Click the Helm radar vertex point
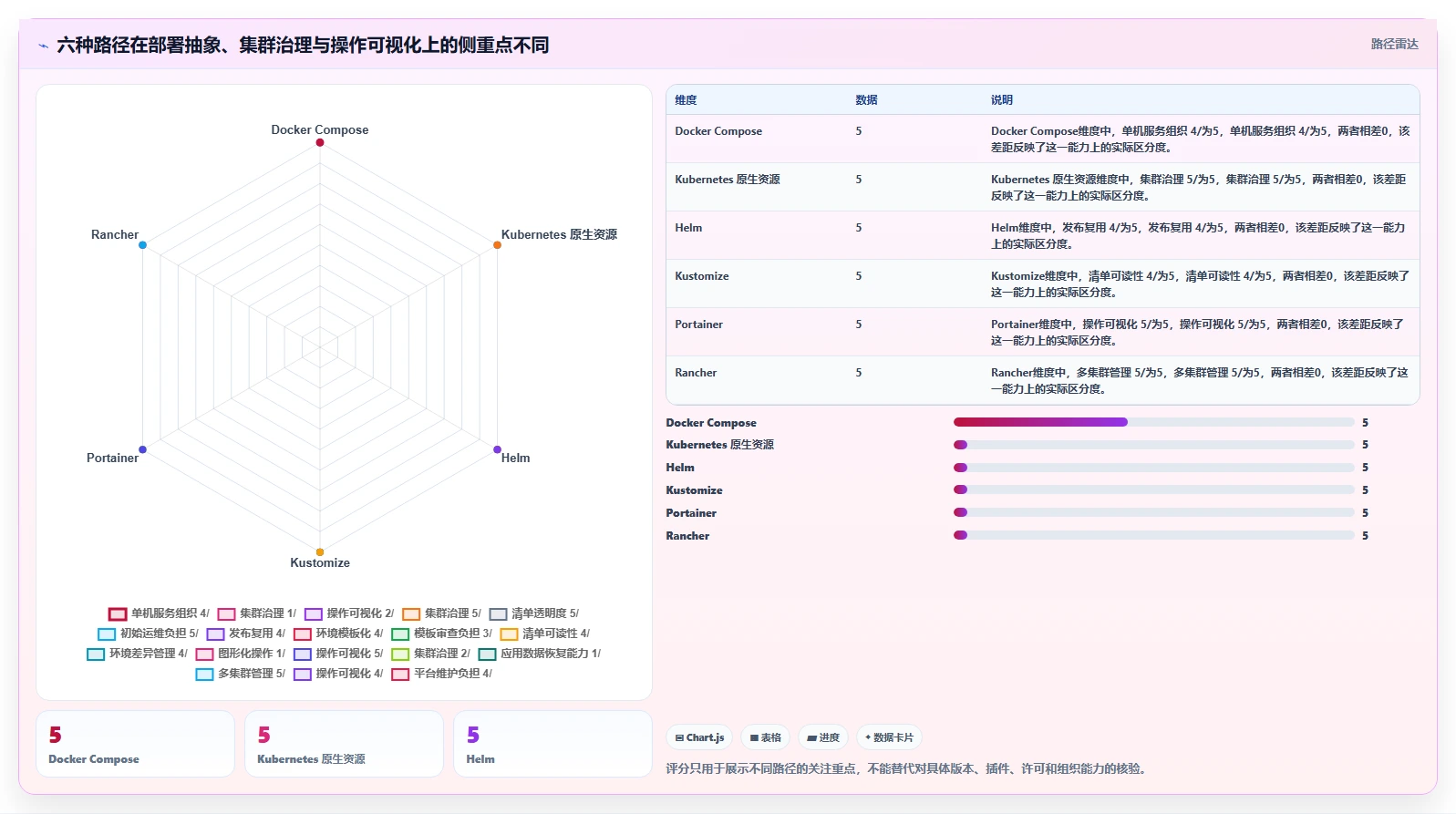The image size is (1456, 814). (497, 449)
